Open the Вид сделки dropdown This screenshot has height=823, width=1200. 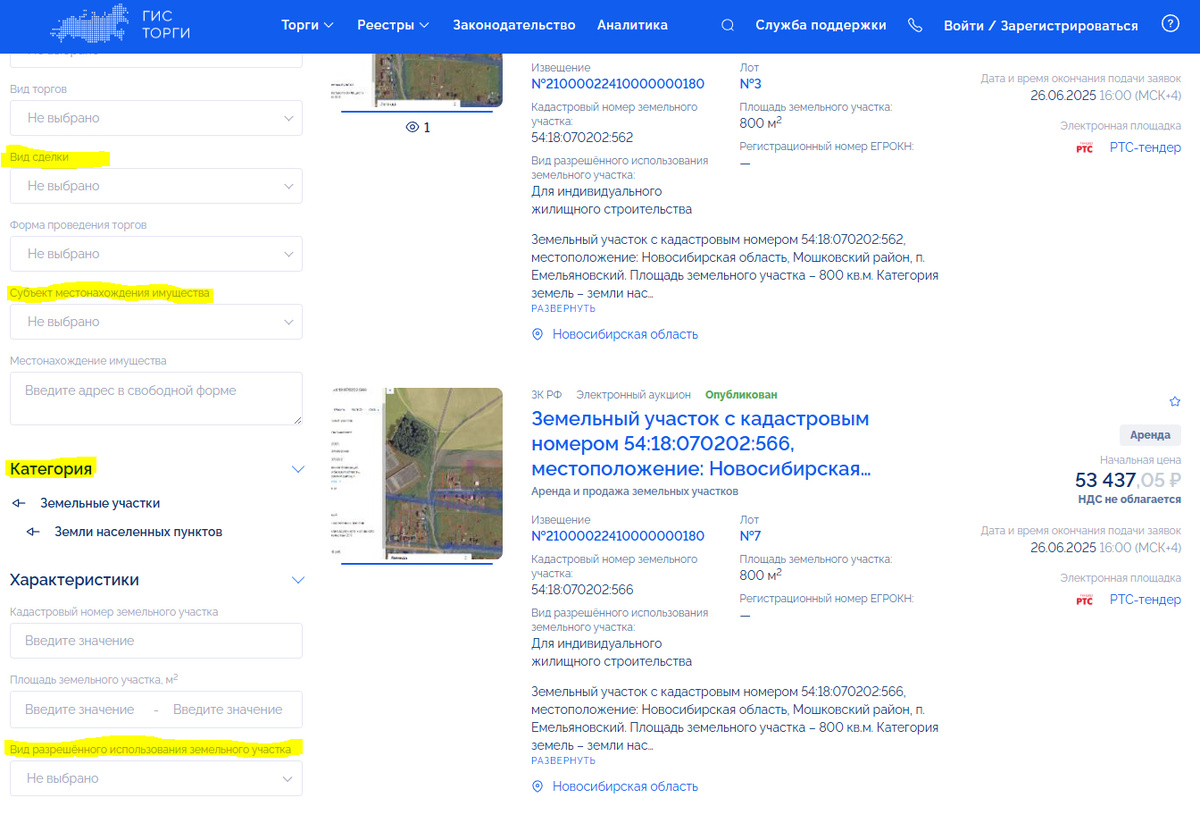(x=156, y=186)
